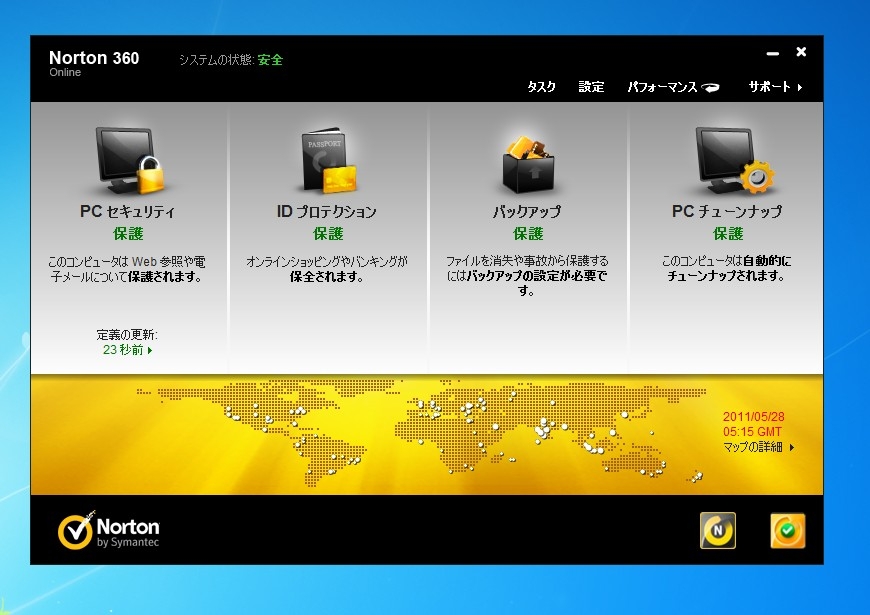This screenshot has height=615, width=870.
Task: Open the ID プロテクション passport icon
Action: point(328,161)
